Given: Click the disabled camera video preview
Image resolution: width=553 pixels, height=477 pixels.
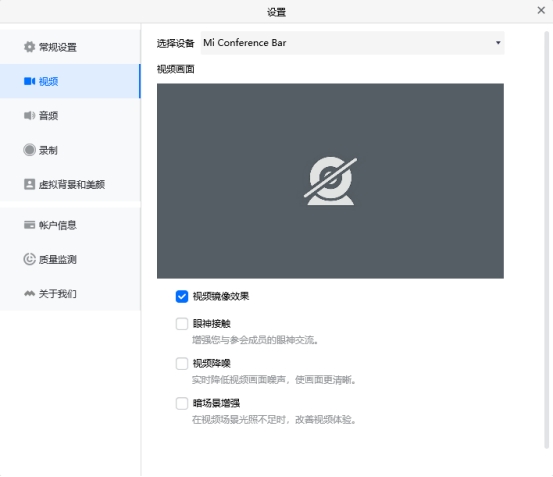Looking at the screenshot, I should click(x=330, y=181).
